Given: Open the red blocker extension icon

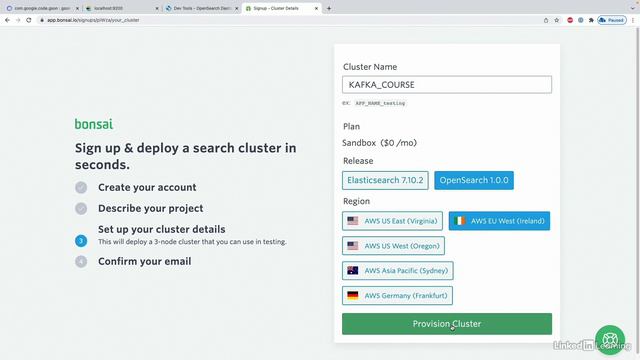Looking at the screenshot, I should 570,20.
